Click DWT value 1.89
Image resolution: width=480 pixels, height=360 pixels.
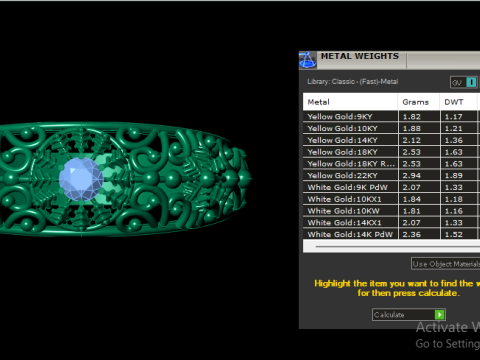coord(454,175)
